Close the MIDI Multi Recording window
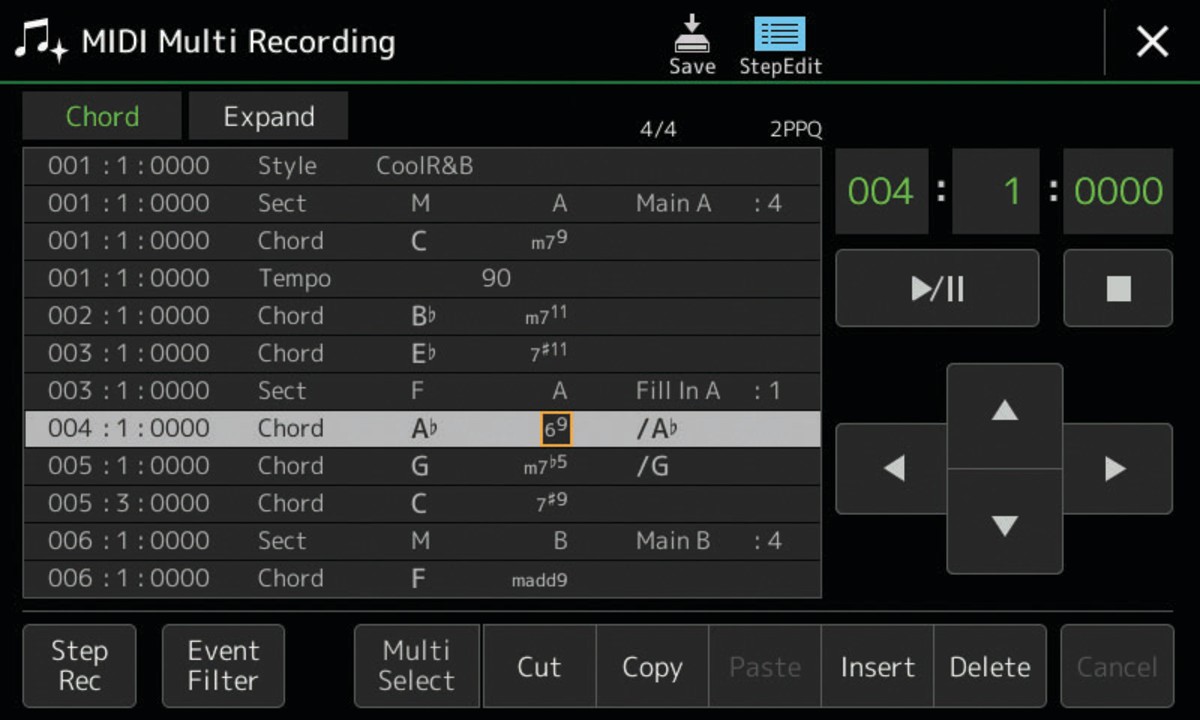Screen dimensions: 1200x720 pyautogui.click(x=1152, y=42)
